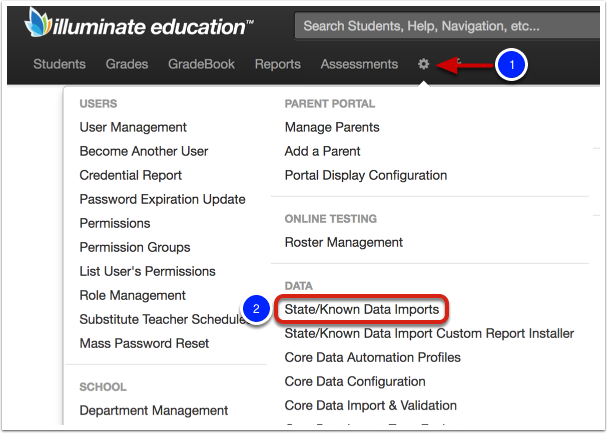Choose Mass Password Reset

click(144, 343)
